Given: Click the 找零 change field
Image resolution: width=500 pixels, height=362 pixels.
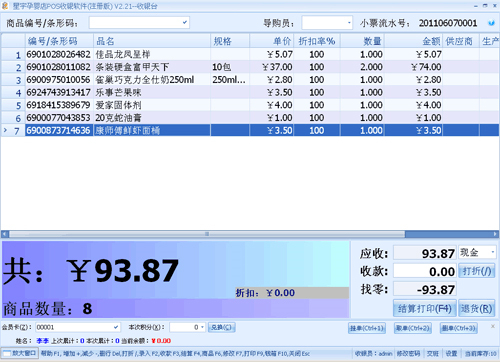Looking at the screenshot, I should coord(425,289).
